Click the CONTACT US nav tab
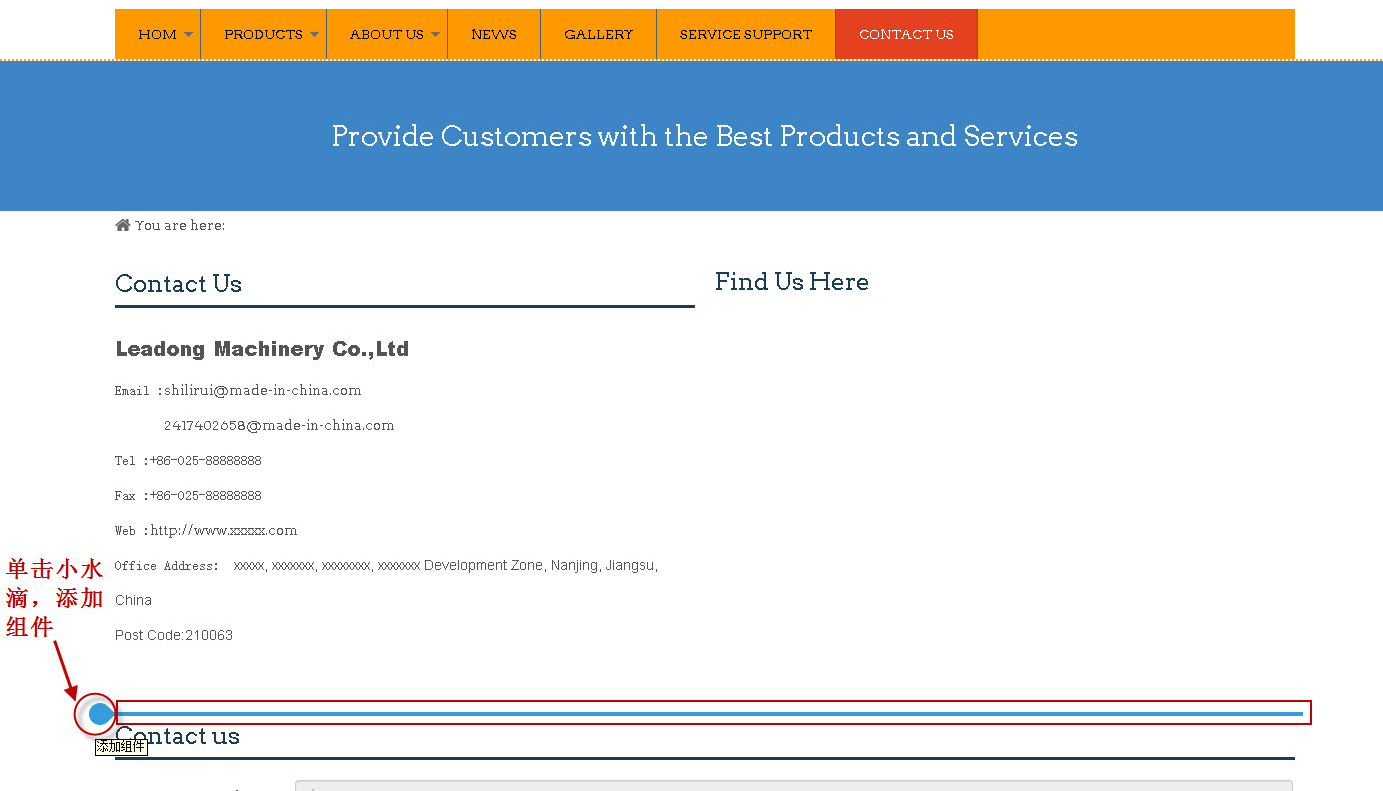The width and height of the screenshot is (1383, 791). pyautogui.click(x=906, y=35)
